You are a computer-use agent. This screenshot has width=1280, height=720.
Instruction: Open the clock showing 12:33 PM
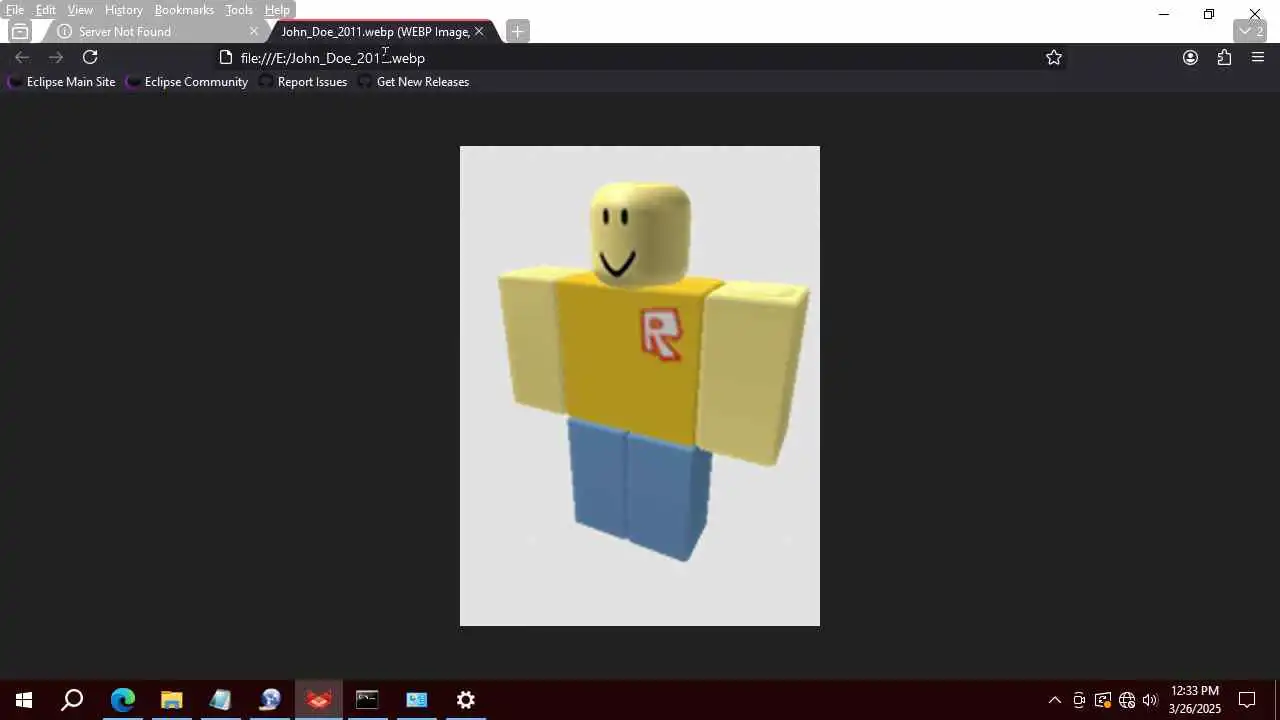point(1195,700)
